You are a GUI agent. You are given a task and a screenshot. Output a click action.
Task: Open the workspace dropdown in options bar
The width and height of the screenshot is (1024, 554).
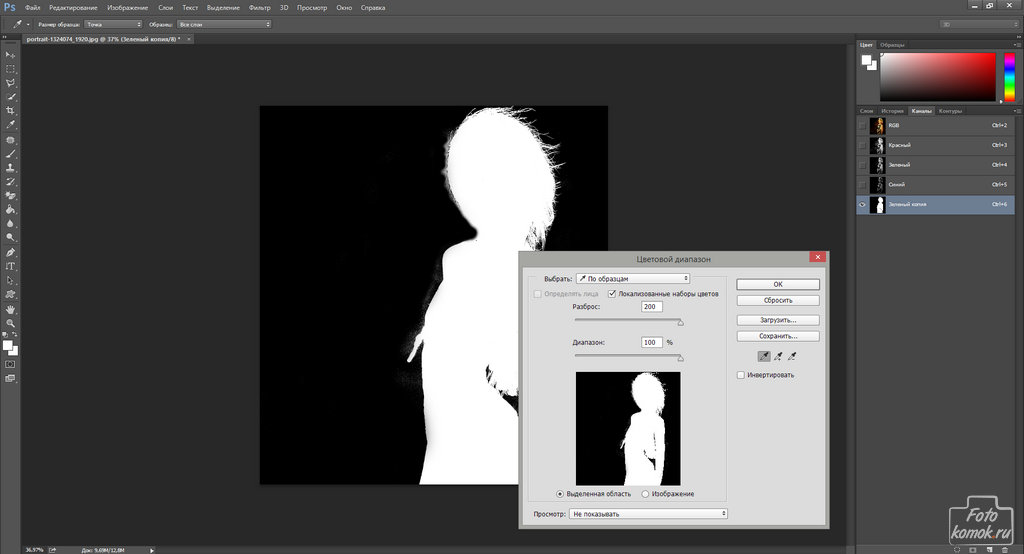pyautogui.click(x=979, y=24)
